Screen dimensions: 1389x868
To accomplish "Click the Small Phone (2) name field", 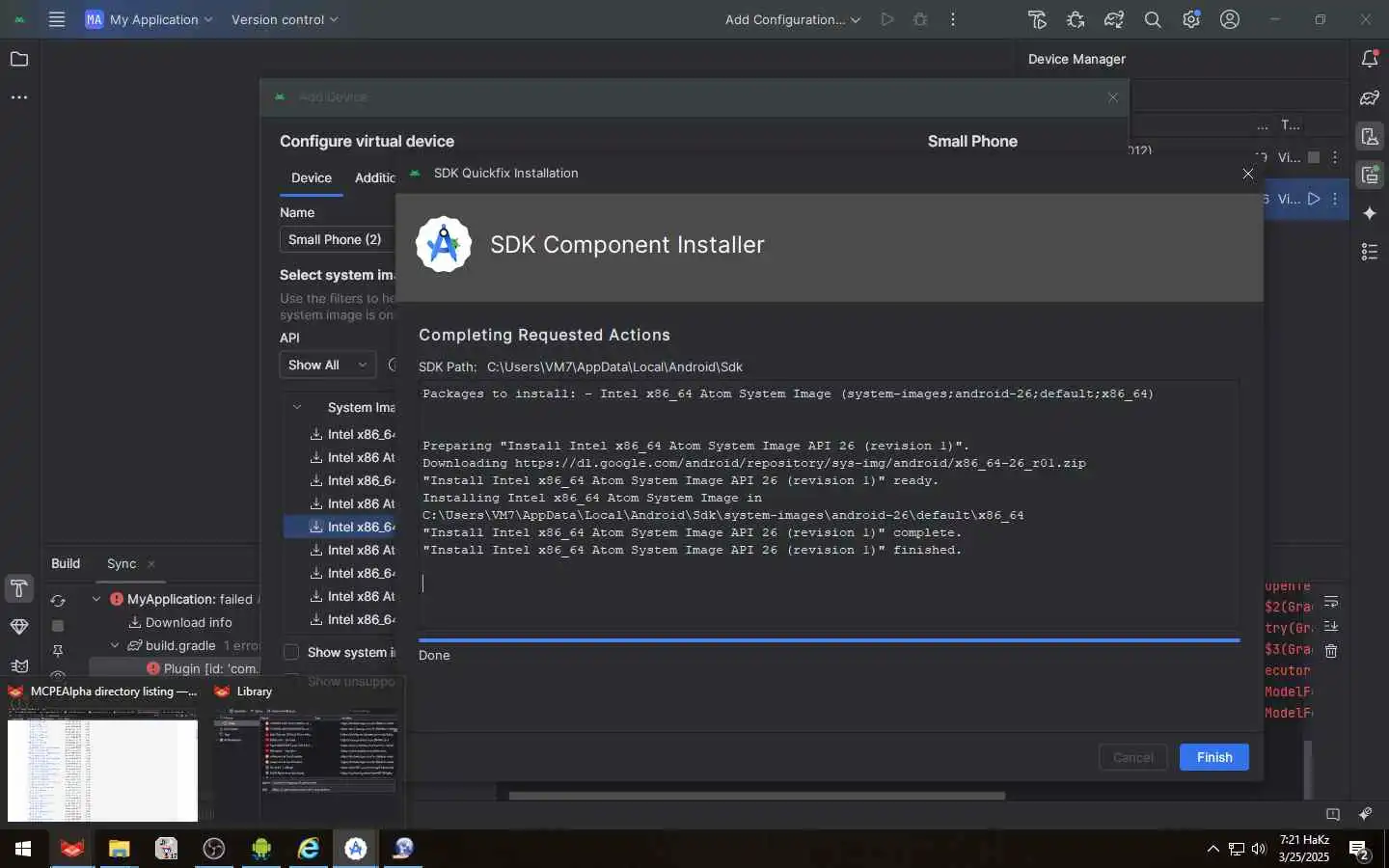I will (x=338, y=239).
